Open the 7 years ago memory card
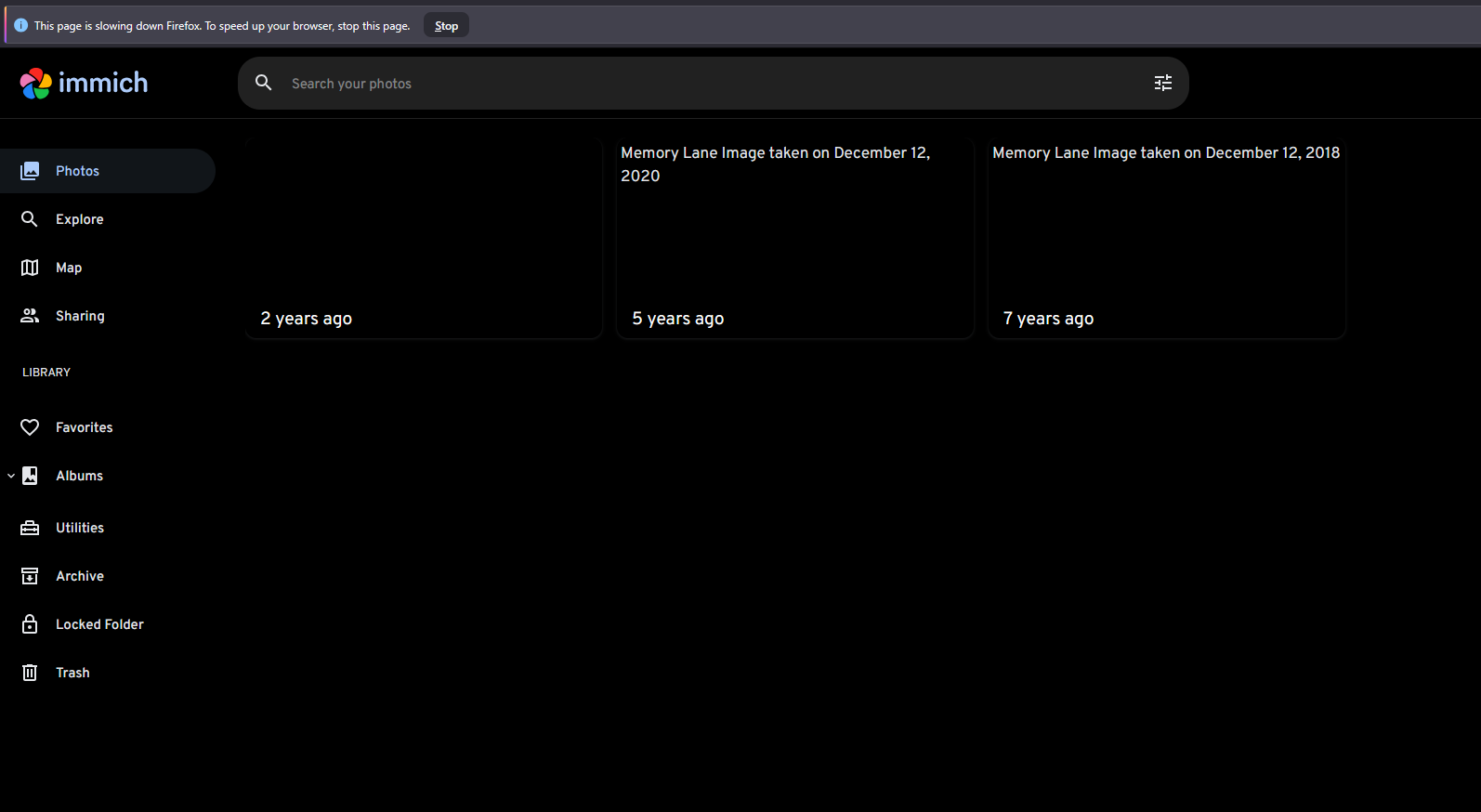Image resolution: width=1481 pixels, height=812 pixels. [1167, 238]
